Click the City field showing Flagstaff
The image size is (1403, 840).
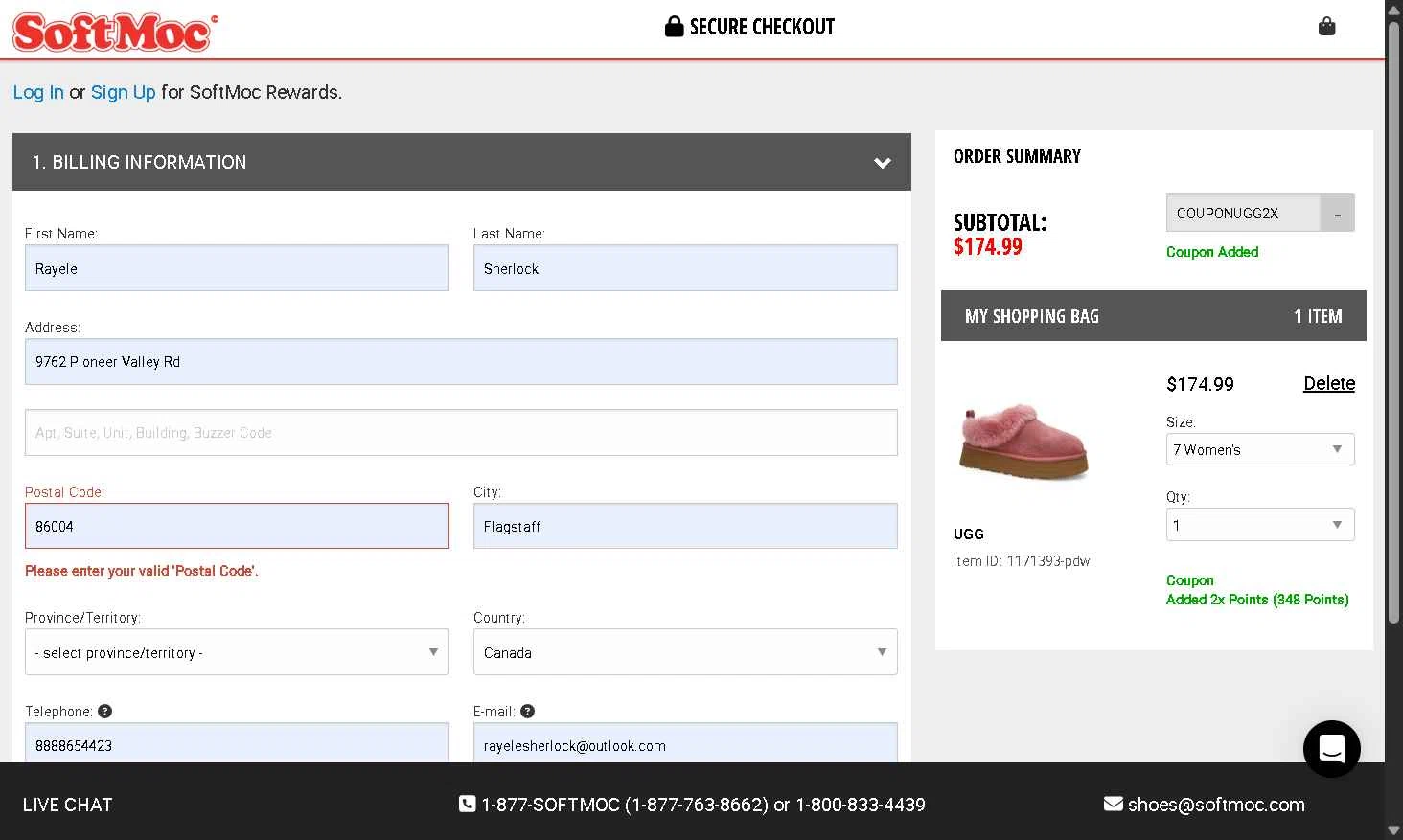(685, 526)
